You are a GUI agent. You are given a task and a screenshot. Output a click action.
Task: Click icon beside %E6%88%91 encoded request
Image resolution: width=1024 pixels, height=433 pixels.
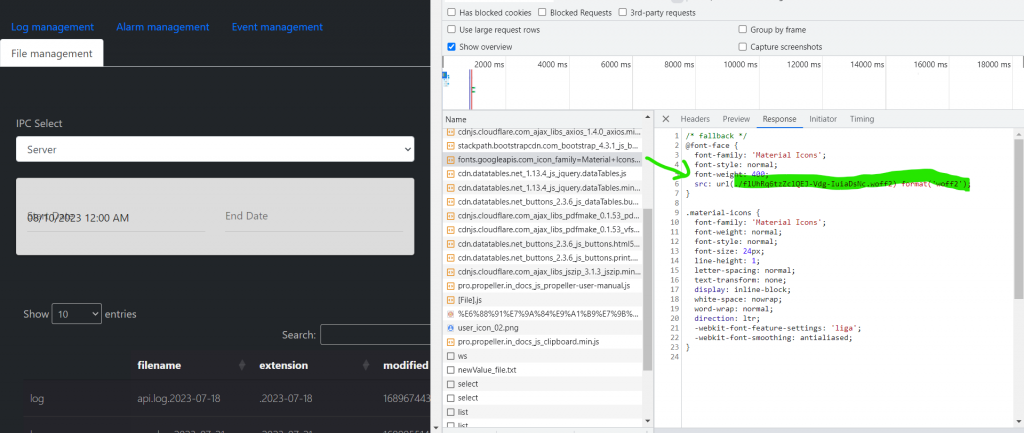tap(451, 314)
